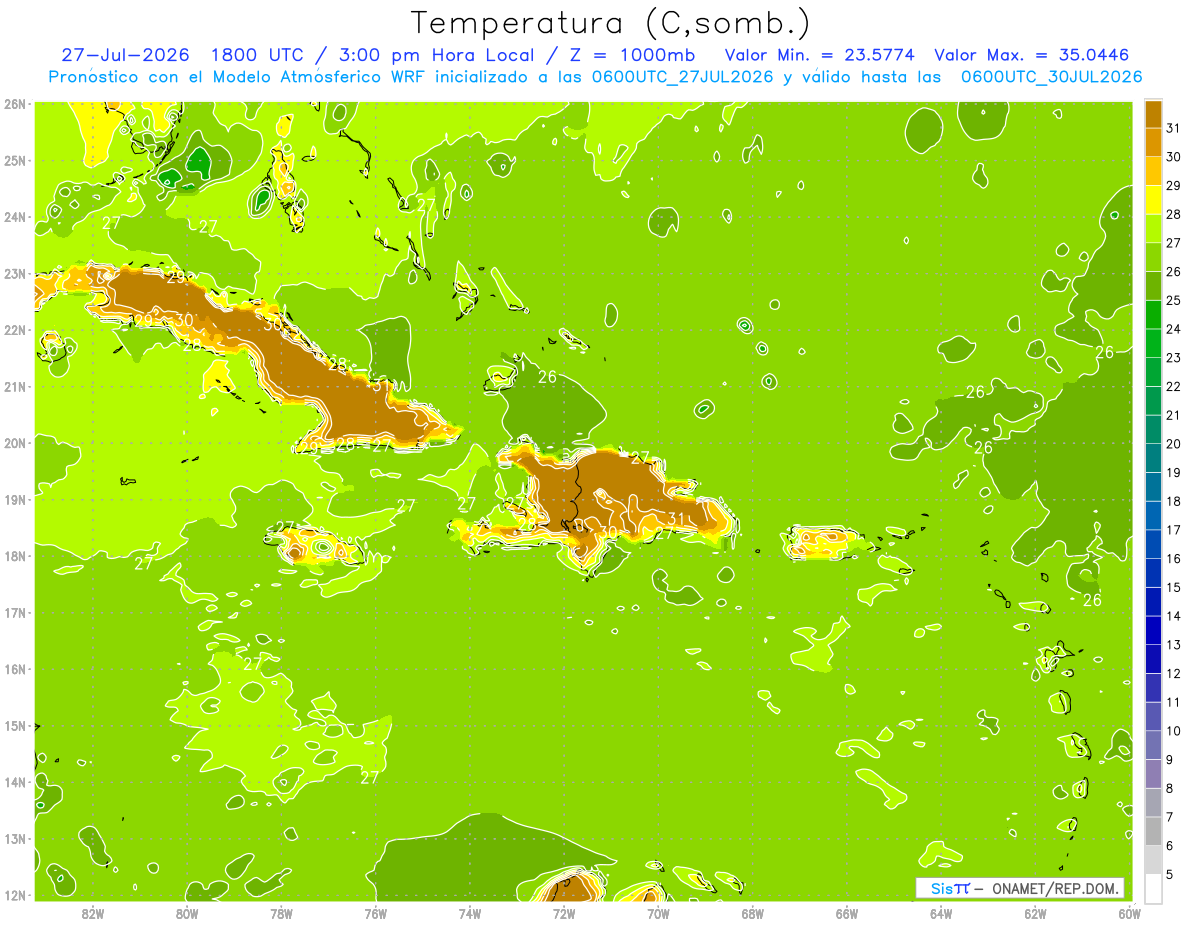Click the '12N' latitude axis label
The height and width of the screenshot is (927, 1200).
pyautogui.click(x=15, y=894)
